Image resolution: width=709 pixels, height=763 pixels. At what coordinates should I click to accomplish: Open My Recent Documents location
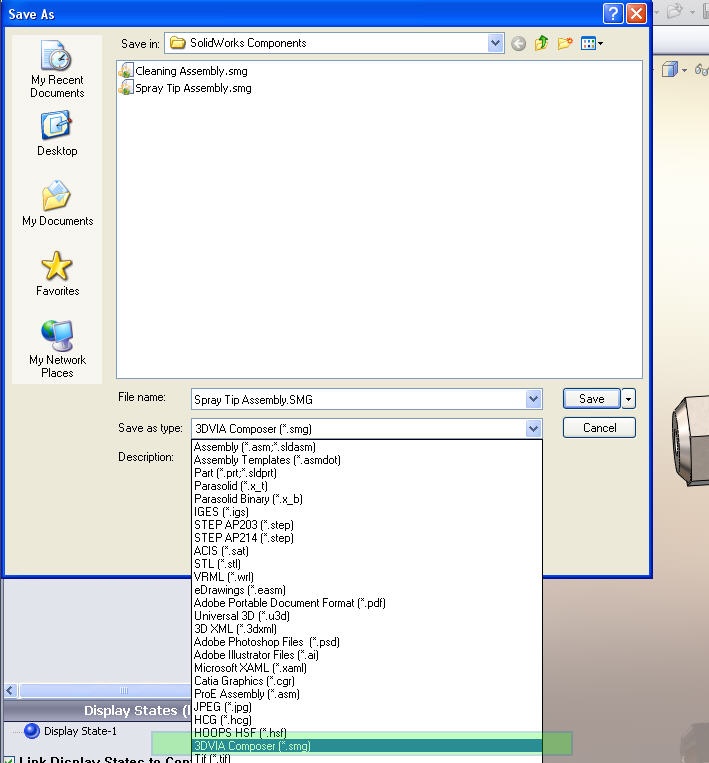pyautogui.click(x=57, y=70)
